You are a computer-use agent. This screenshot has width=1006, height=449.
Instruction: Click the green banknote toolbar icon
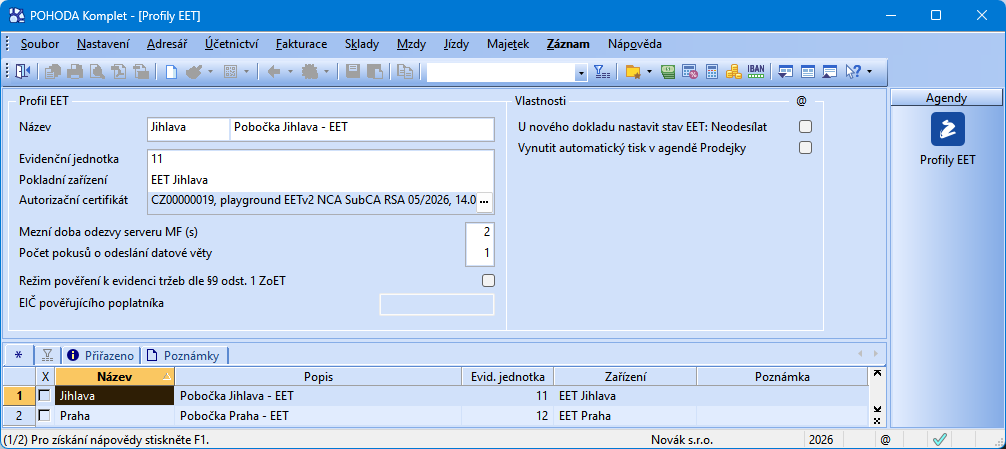point(668,71)
